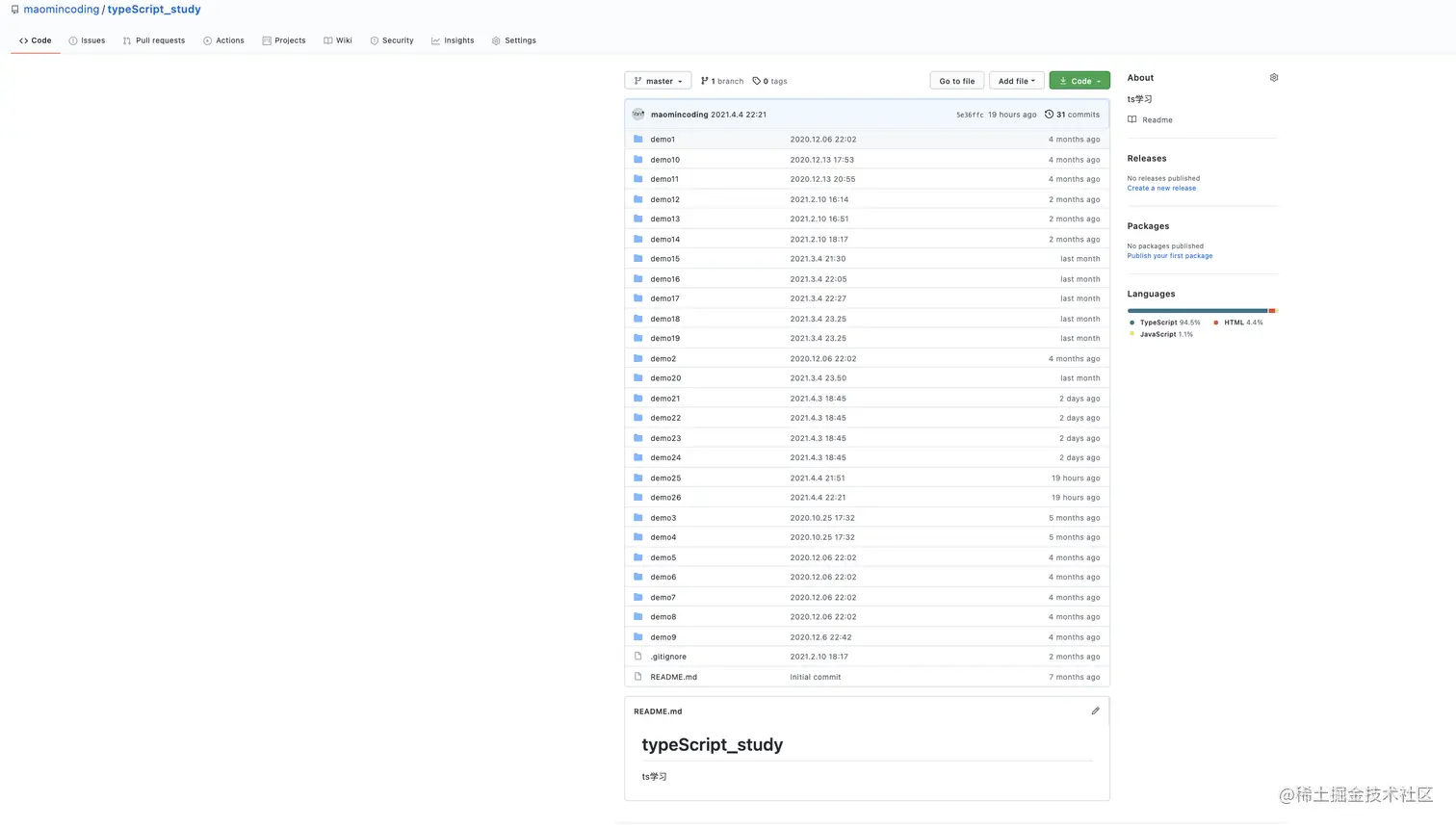Click 1 branch text link

(x=728, y=81)
